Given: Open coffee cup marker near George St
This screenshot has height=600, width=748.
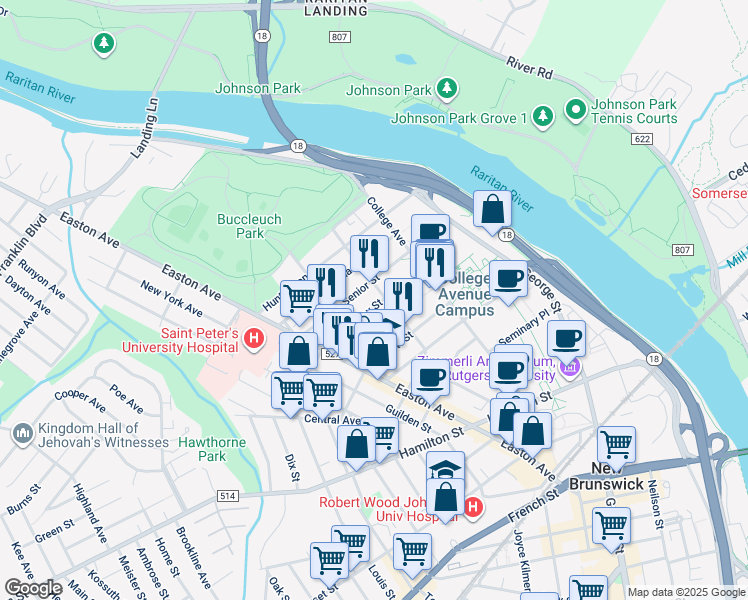Looking at the screenshot, I should 508,281.
